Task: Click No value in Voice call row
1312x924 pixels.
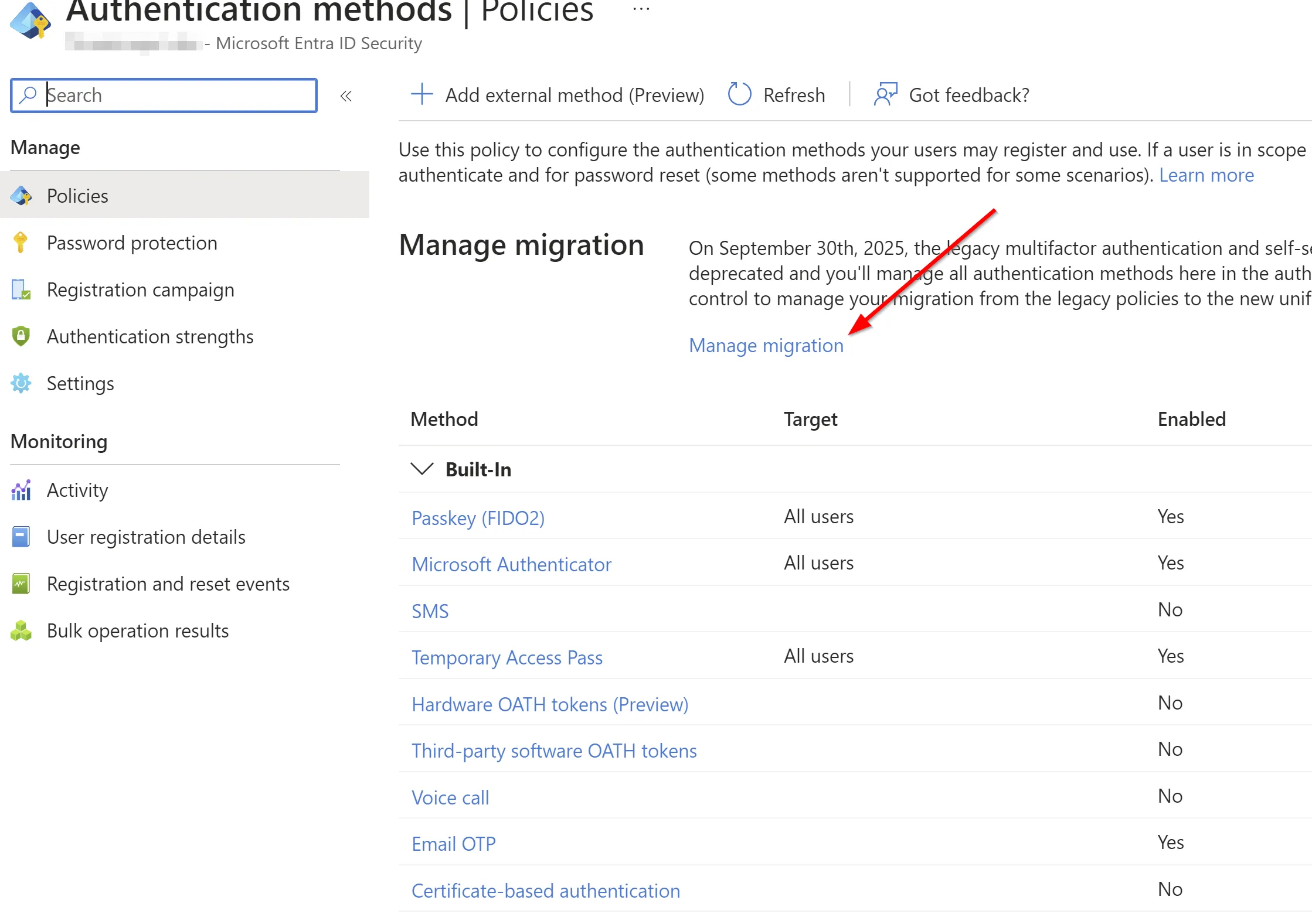Action: click(x=1170, y=796)
